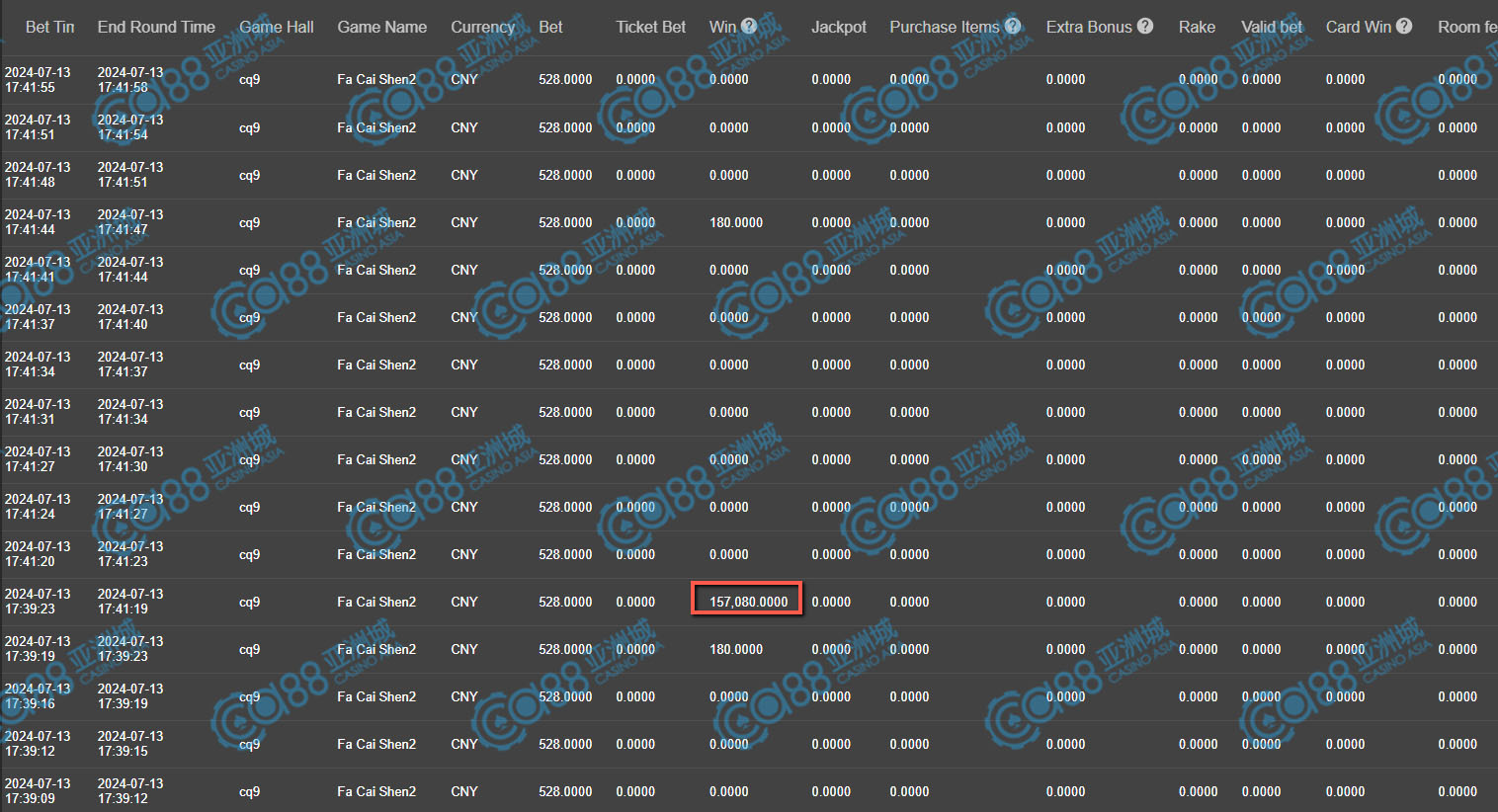Select the Bet Time column header
The height and width of the screenshot is (812, 1498).
pyautogui.click(x=49, y=27)
